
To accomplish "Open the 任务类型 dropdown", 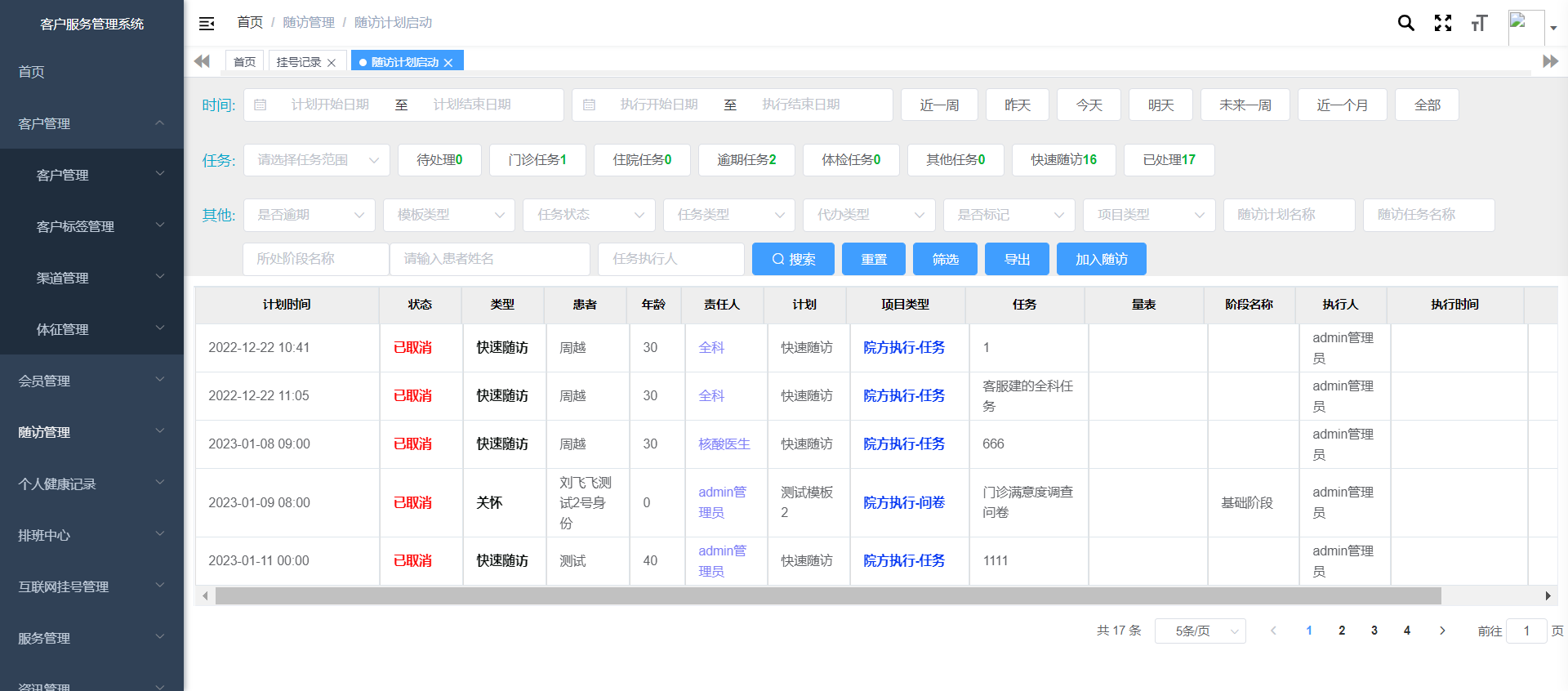I will 729,215.
